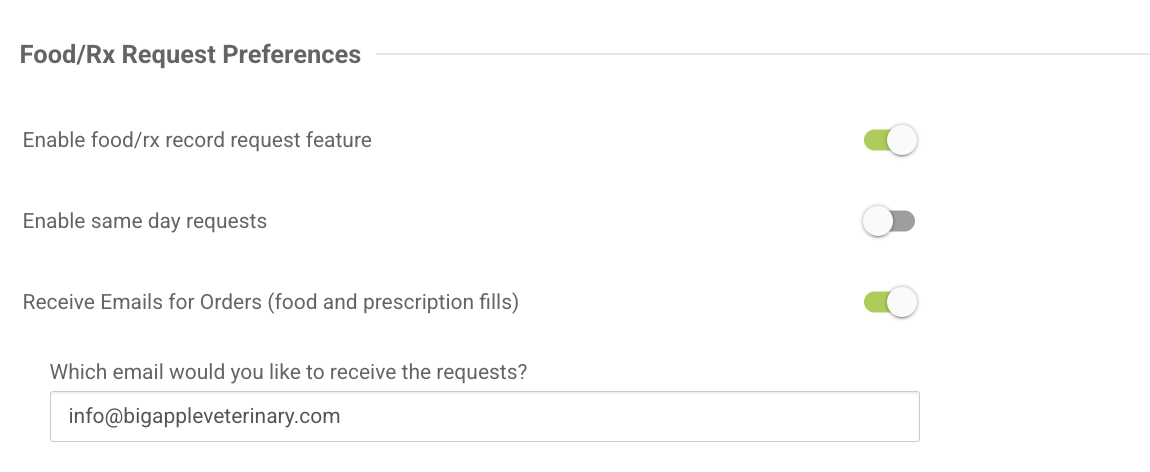Click the white knob of same day requests switch
This screenshot has width=1150, height=472.
(x=877, y=221)
